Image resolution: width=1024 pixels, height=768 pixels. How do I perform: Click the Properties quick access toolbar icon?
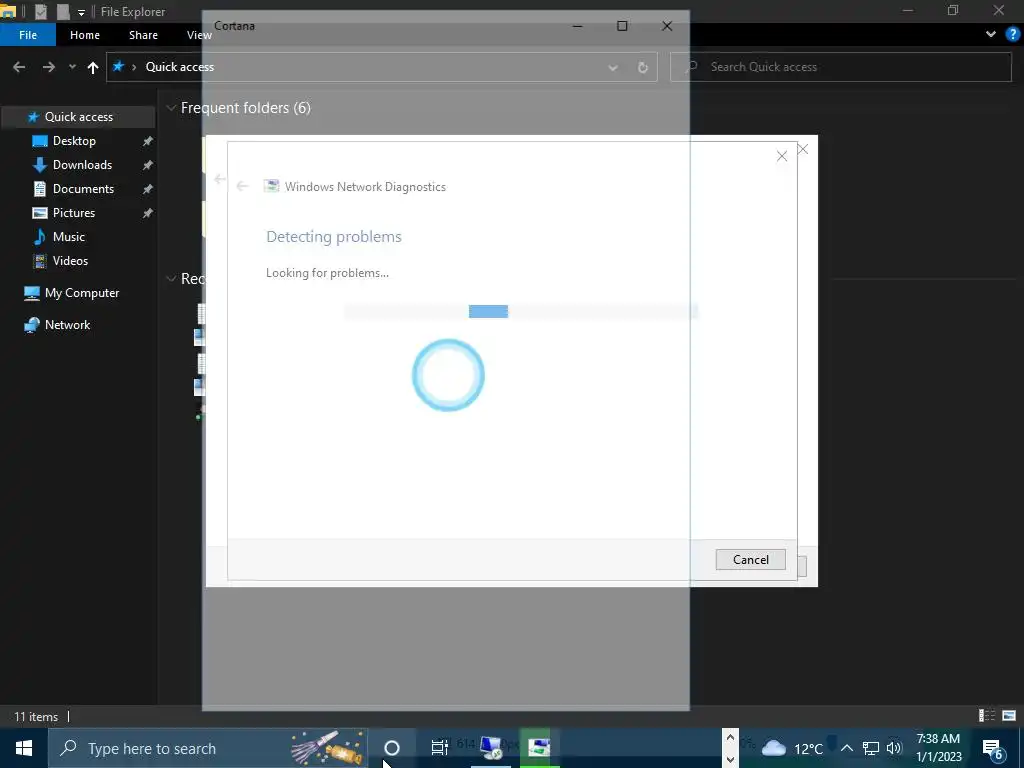[x=40, y=11]
